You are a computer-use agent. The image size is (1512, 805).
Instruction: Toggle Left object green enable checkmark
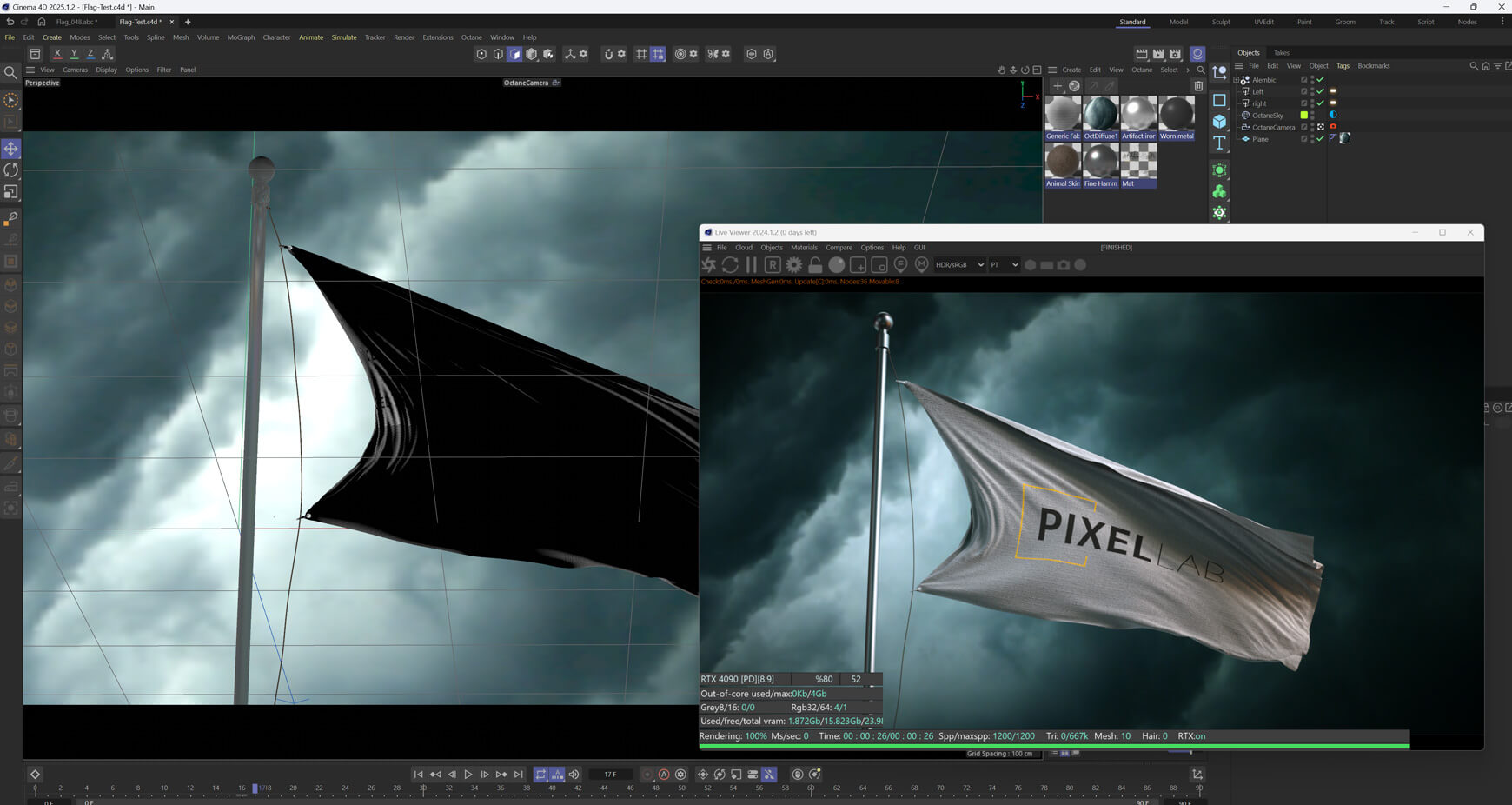click(x=1321, y=91)
